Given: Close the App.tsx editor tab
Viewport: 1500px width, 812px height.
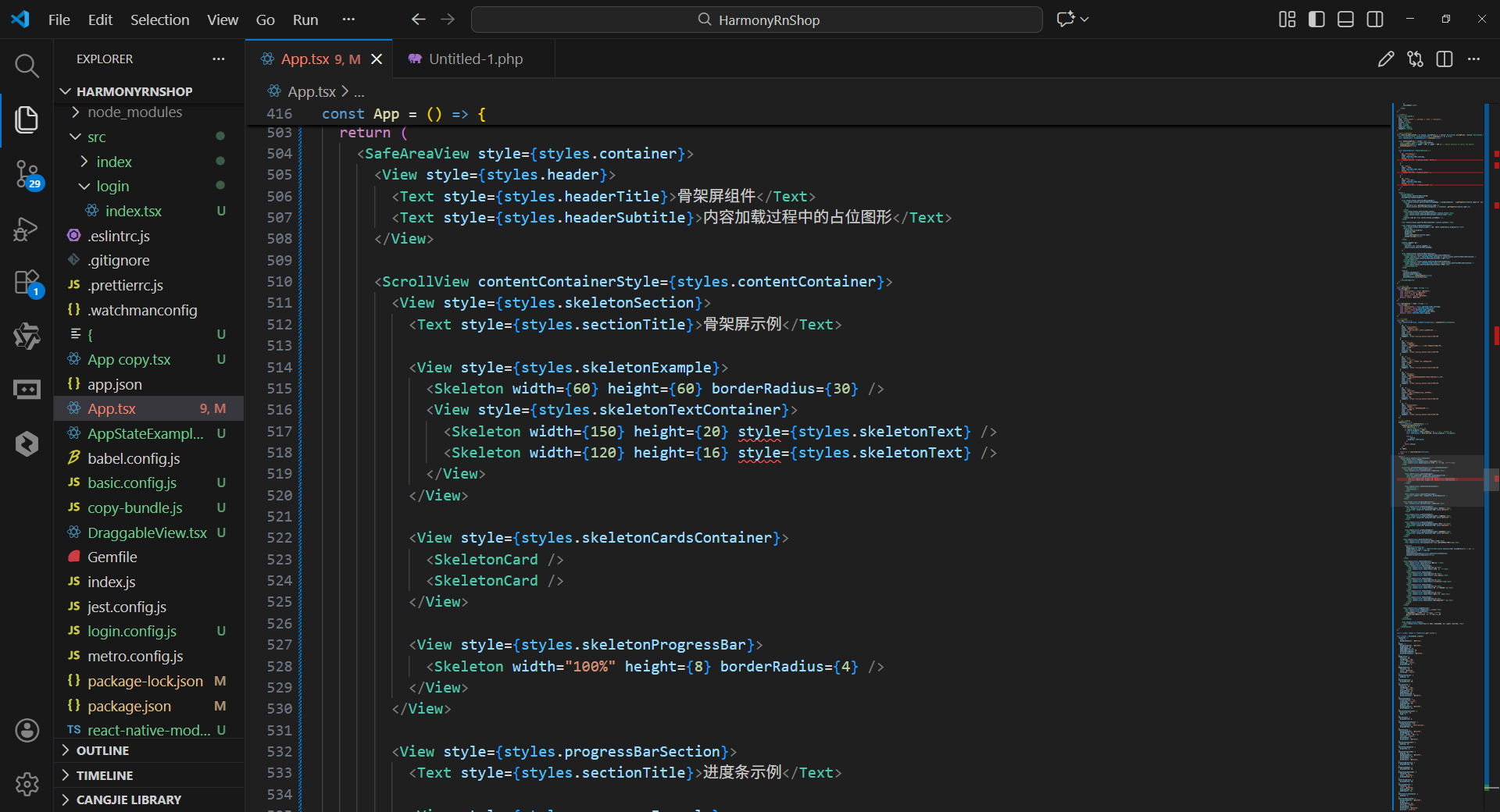Looking at the screenshot, I should tap(377, 59).
